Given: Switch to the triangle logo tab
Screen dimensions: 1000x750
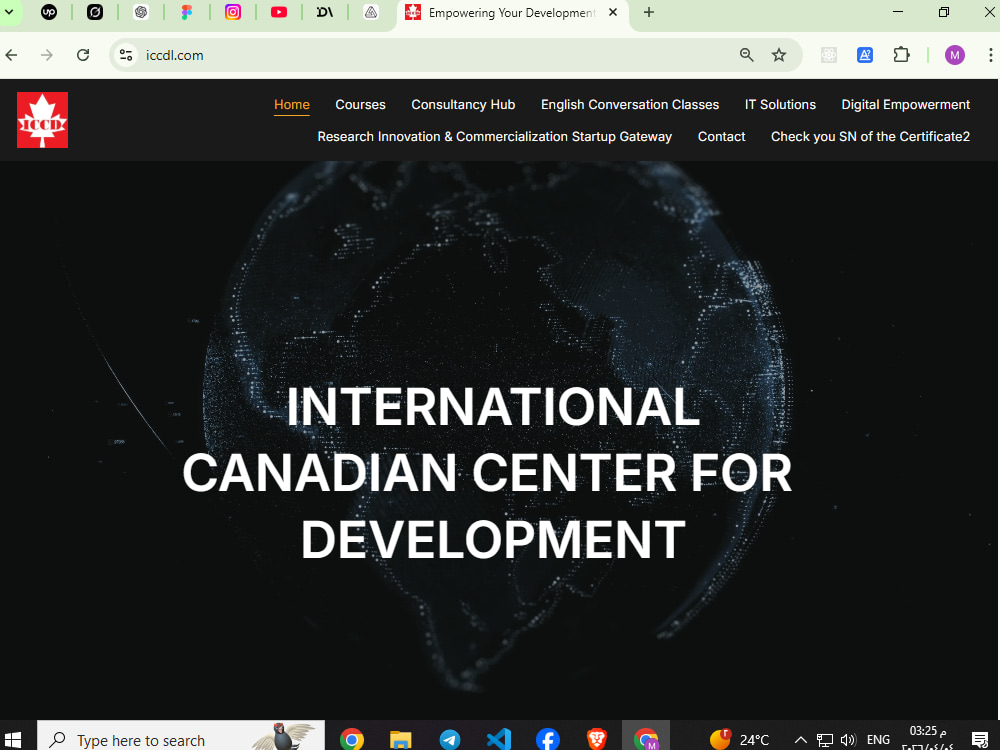Looking at the screenshot, I should pos(371,12).
